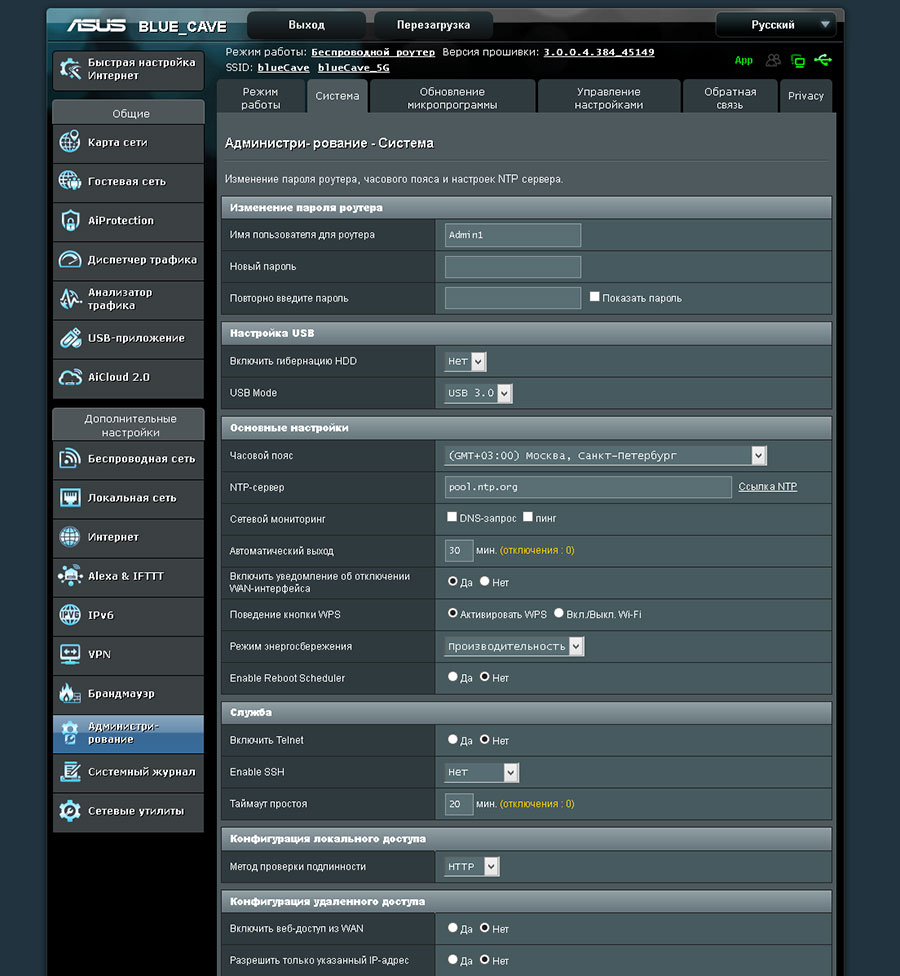Click the Traffic Analyzer waveform icon
The image size is (900, 976).
pos(70,299)
